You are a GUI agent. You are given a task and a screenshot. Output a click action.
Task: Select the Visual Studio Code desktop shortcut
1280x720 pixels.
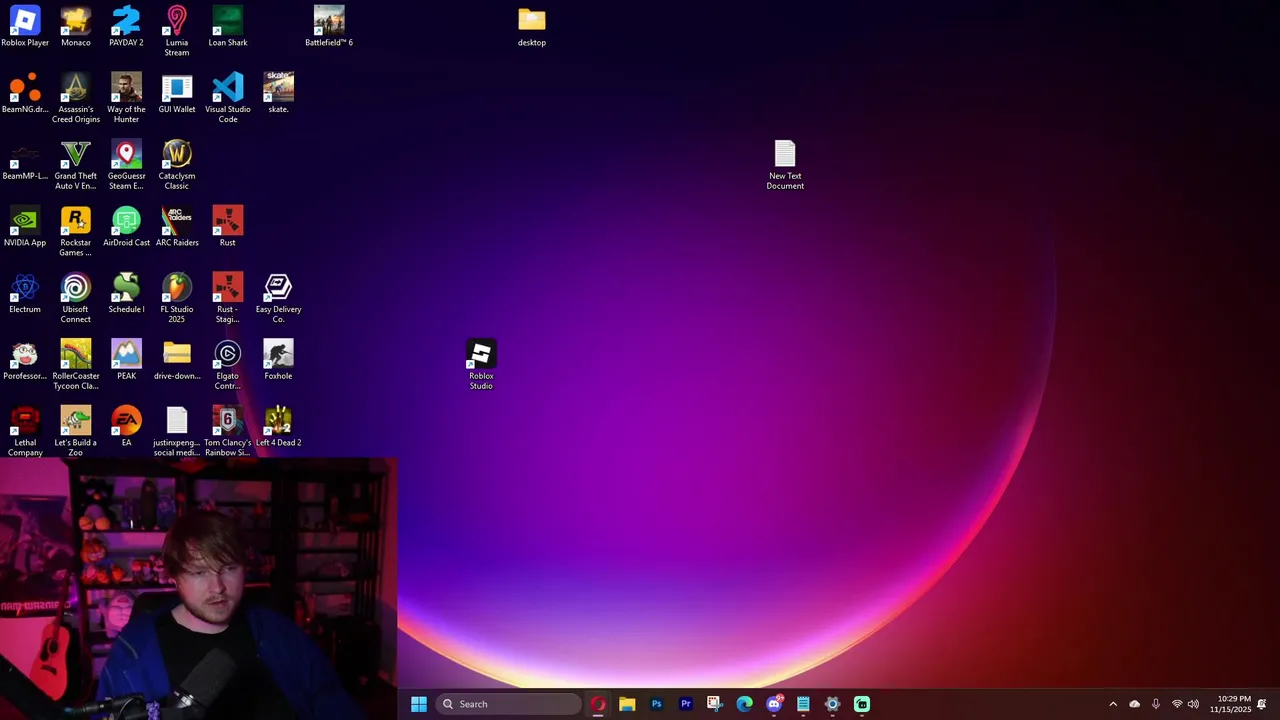(x=228, y=98)
